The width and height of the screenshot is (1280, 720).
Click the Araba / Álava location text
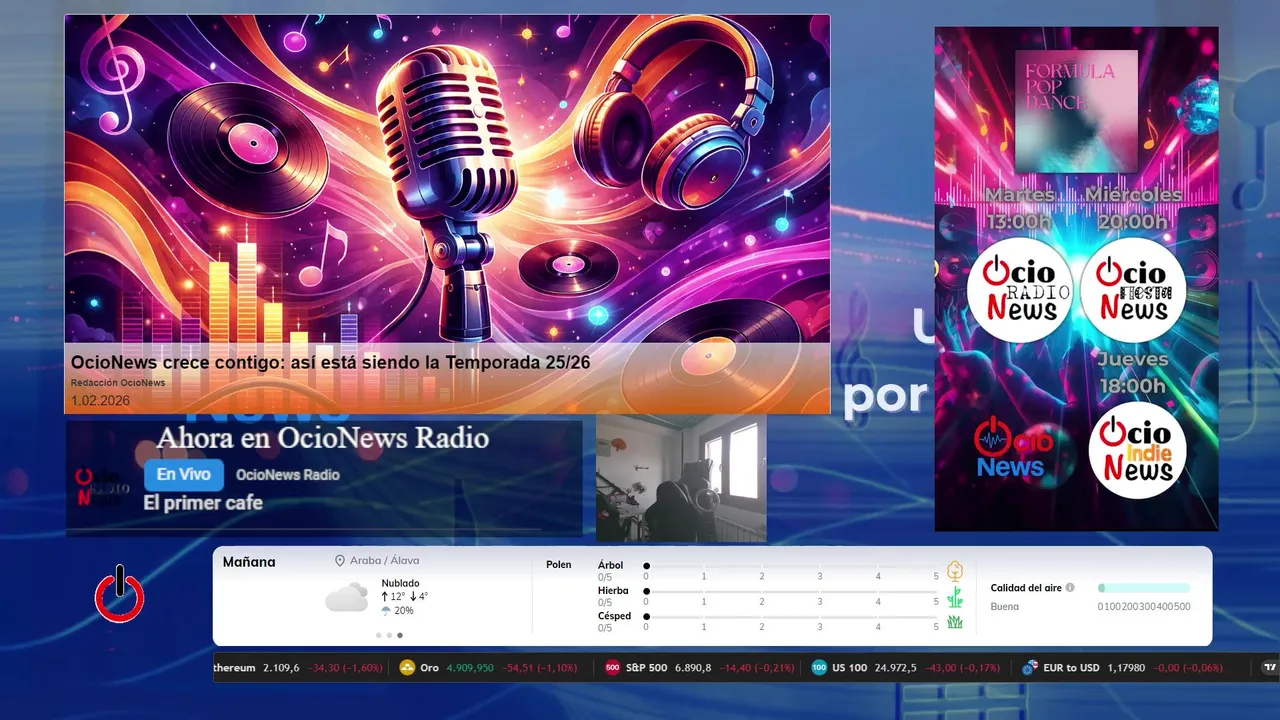tap(384, 561)
